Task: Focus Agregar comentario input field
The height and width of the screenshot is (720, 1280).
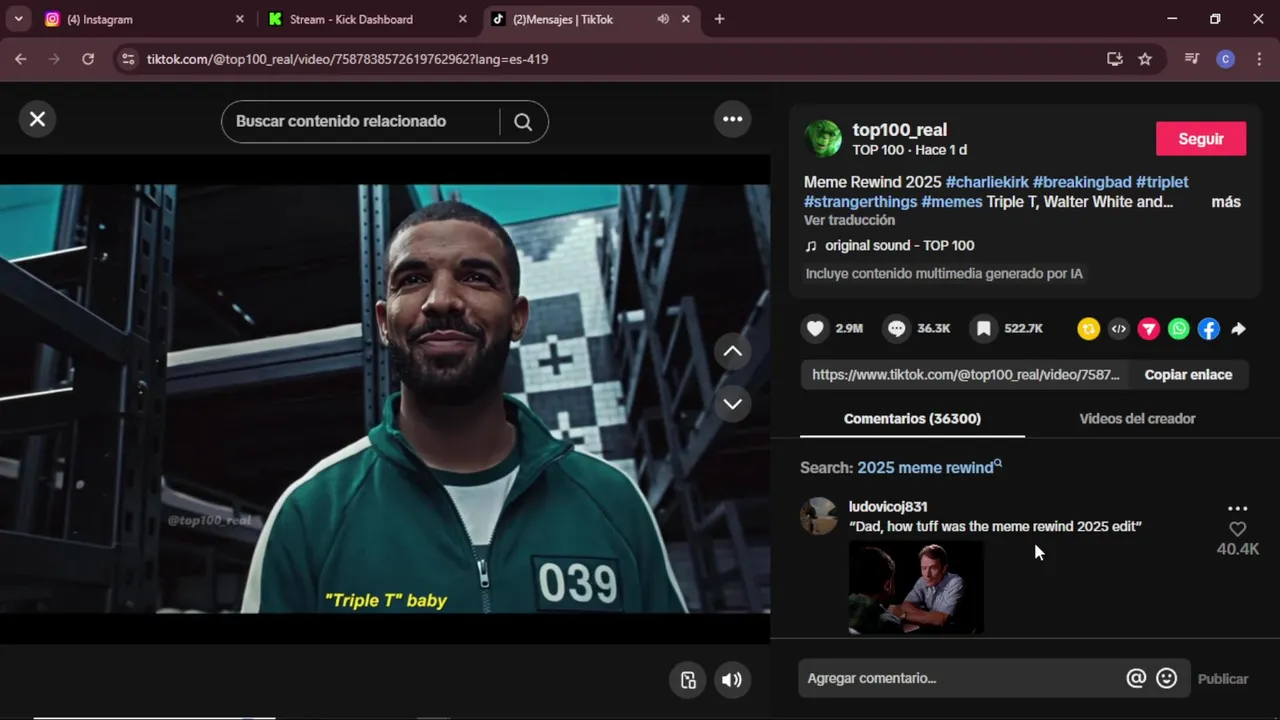Action: [x=960, y=678]
